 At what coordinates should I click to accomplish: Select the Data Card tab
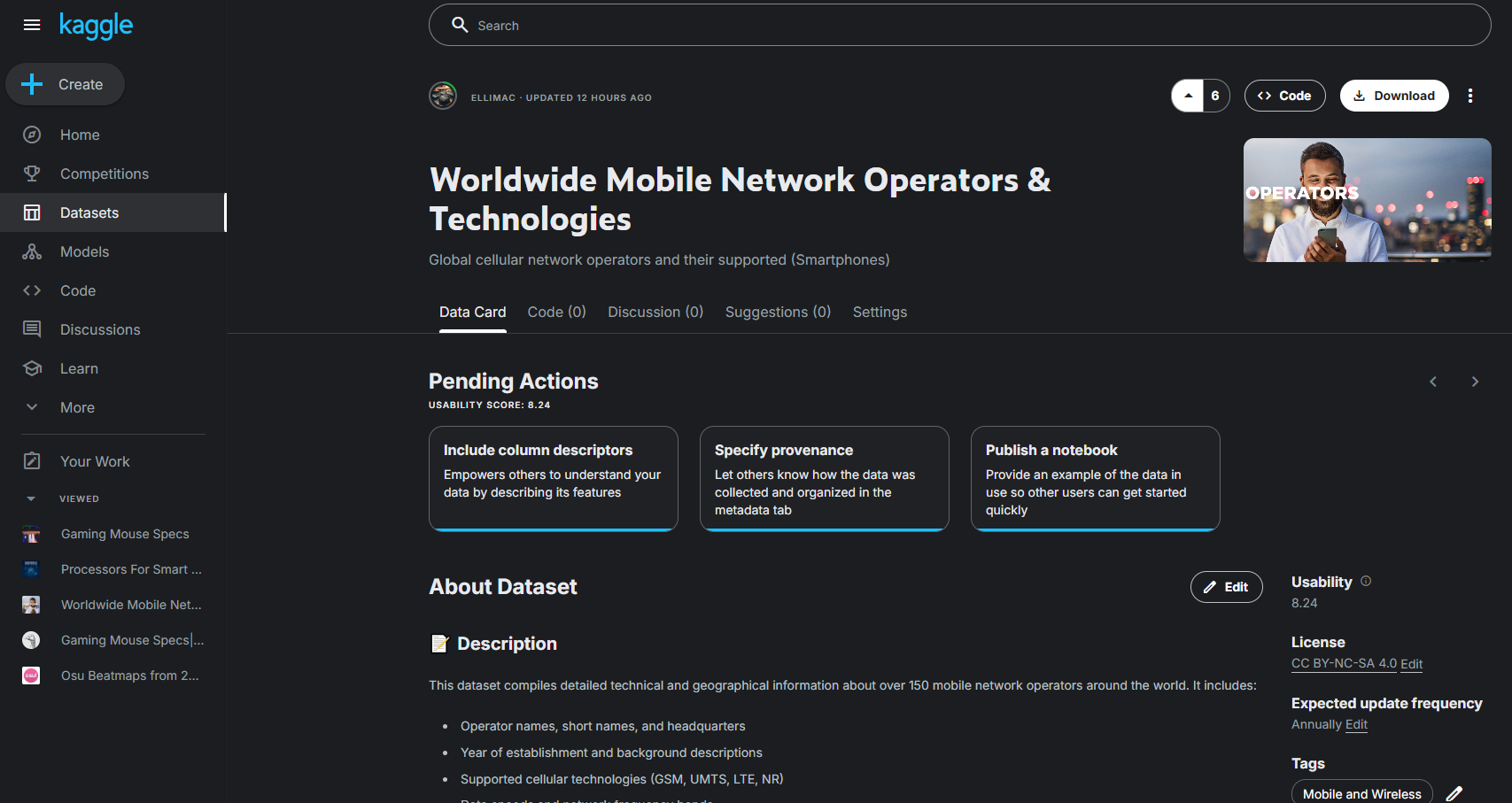click(472, 312)
